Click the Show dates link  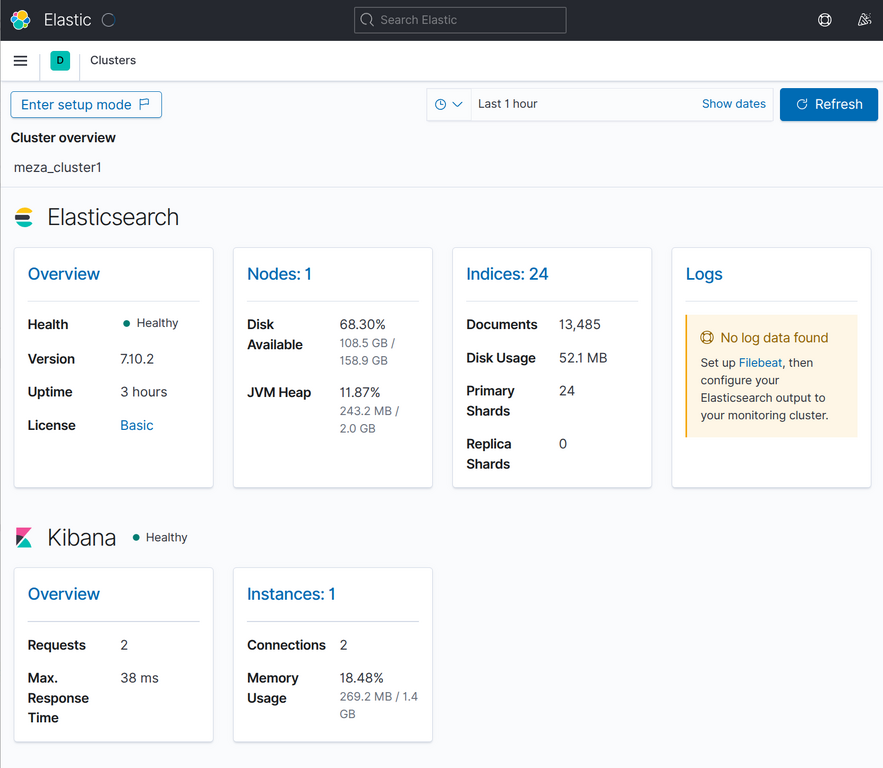733,104
